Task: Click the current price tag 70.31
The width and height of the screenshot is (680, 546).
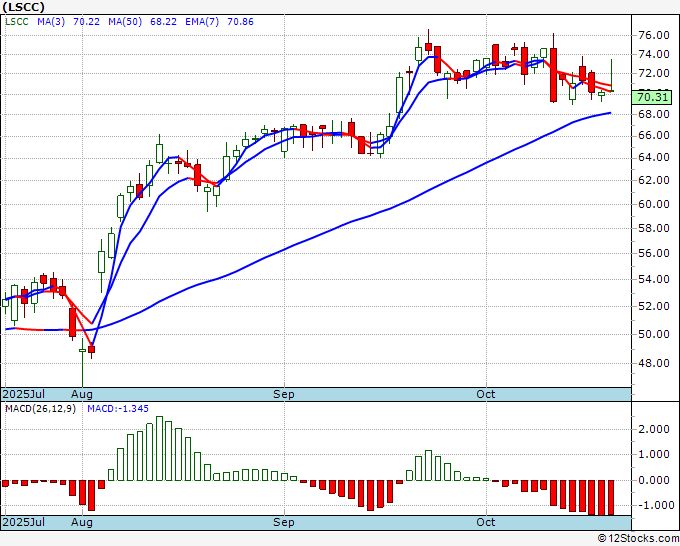Action: point(652,97)
